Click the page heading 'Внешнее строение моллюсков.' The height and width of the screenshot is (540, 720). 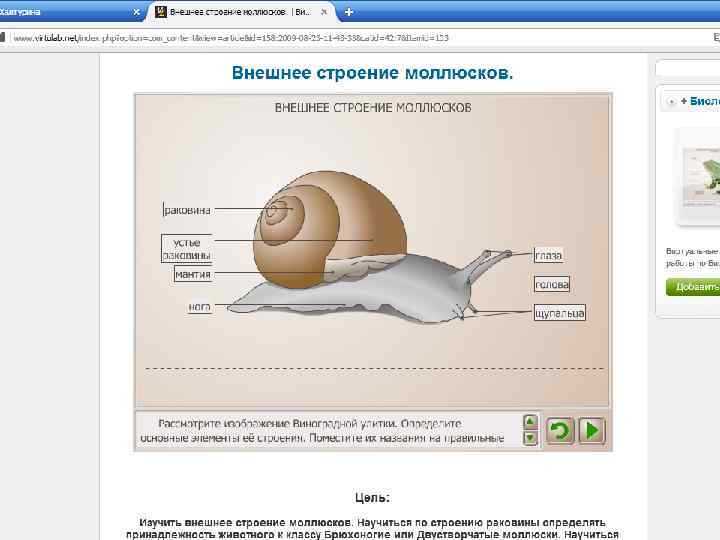click(x=372, y=73)
